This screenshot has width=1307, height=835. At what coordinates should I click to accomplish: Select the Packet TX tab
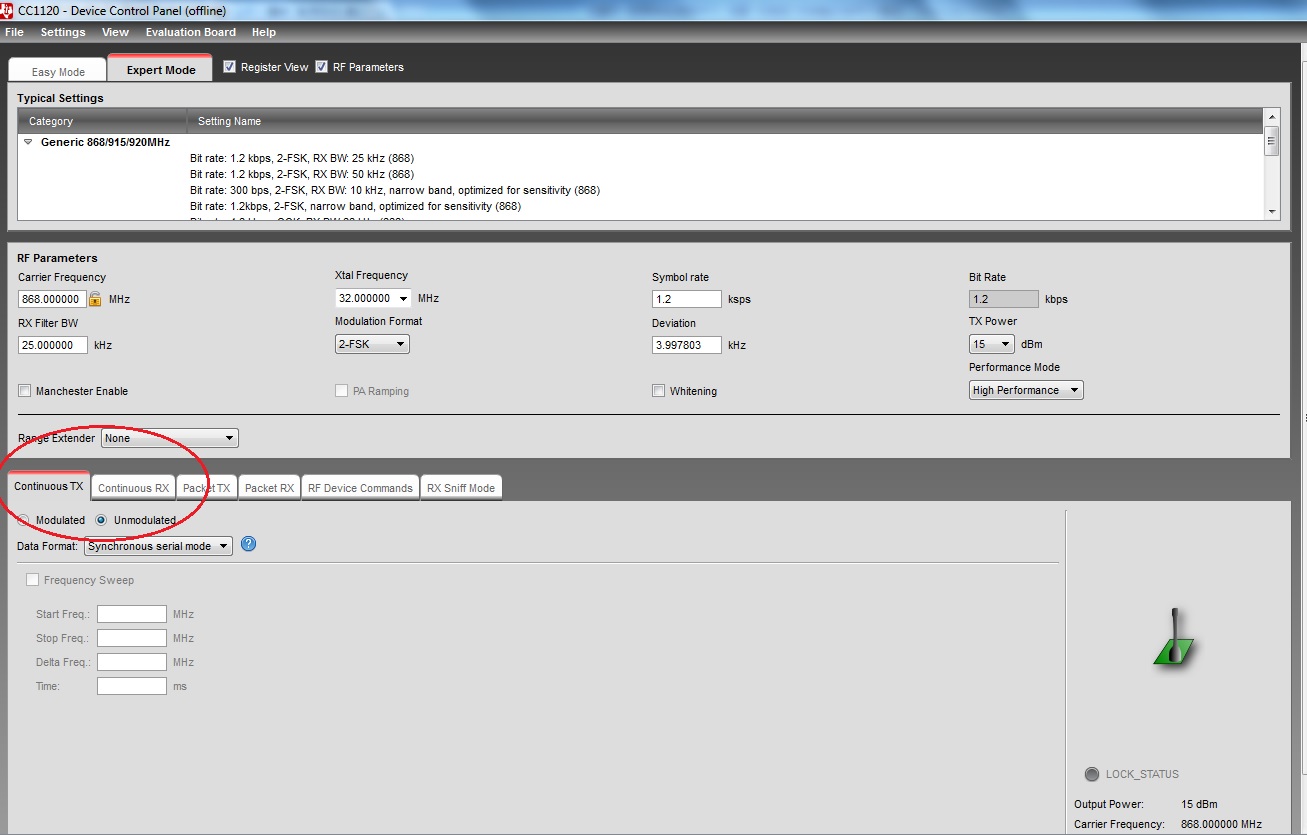pos(207,488)
